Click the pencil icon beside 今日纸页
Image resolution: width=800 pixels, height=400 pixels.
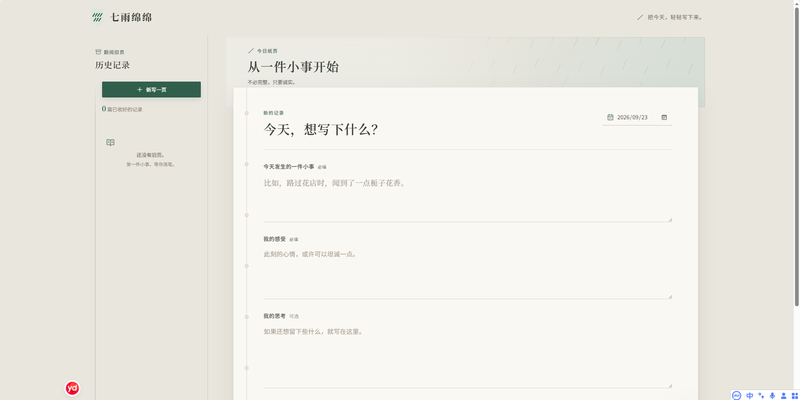click(x=251, y=51)
